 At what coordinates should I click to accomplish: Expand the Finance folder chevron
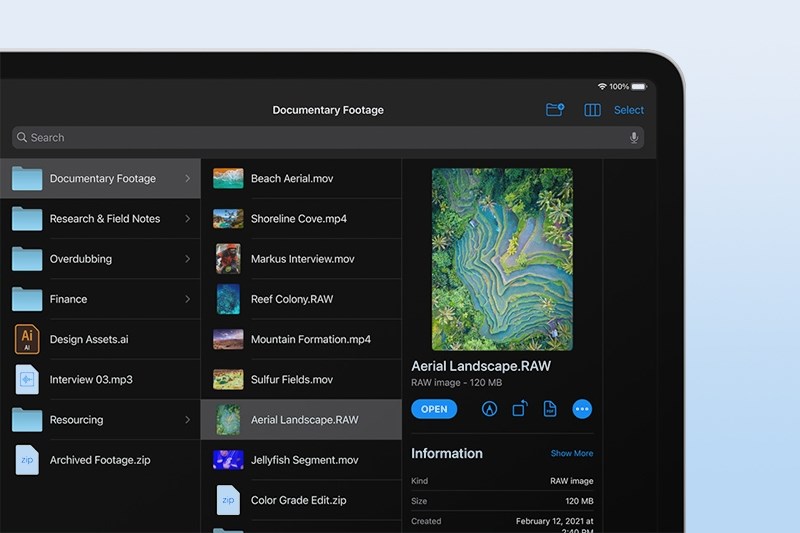187,299
